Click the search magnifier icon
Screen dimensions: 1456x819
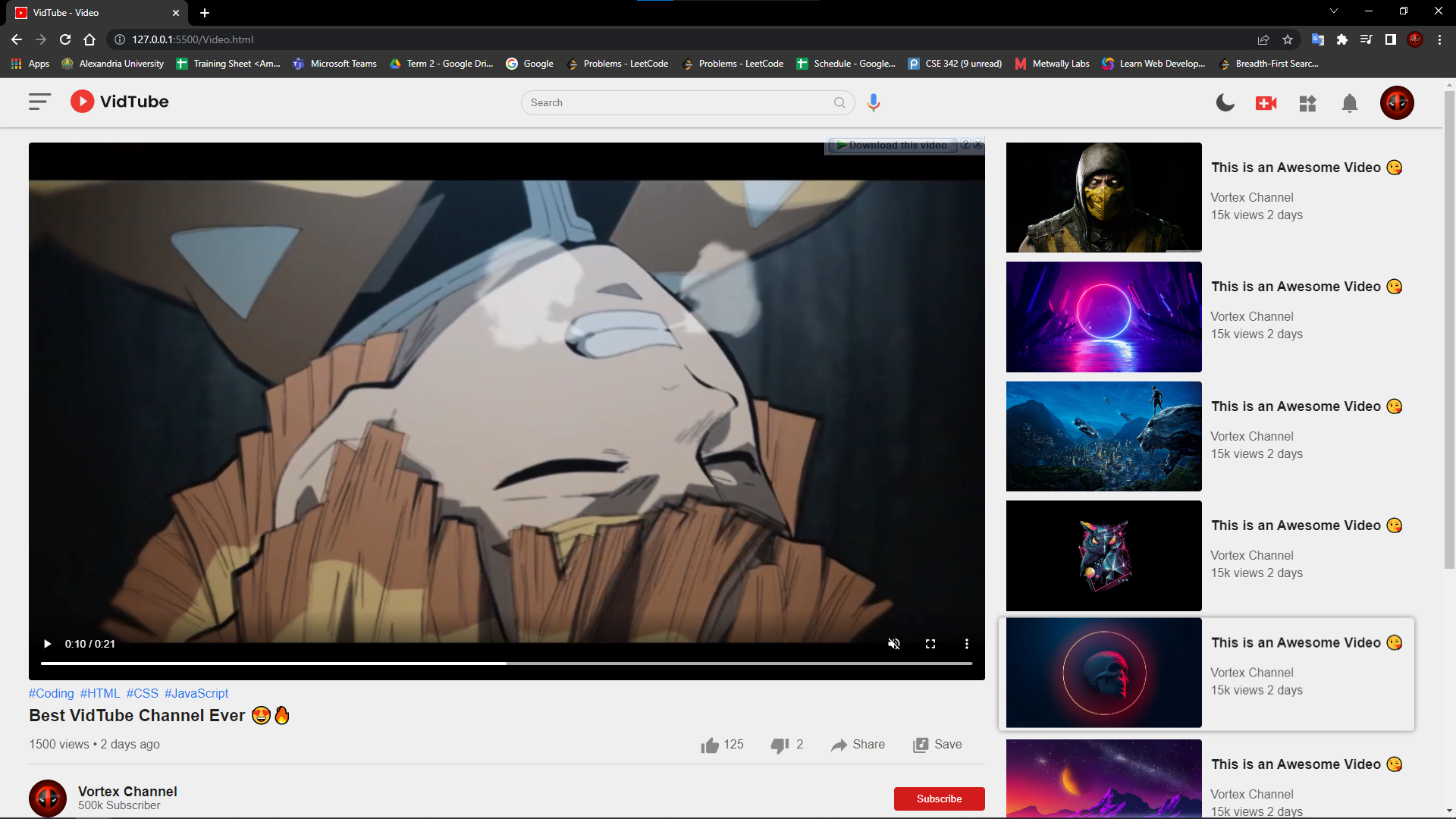pos(839,102)
